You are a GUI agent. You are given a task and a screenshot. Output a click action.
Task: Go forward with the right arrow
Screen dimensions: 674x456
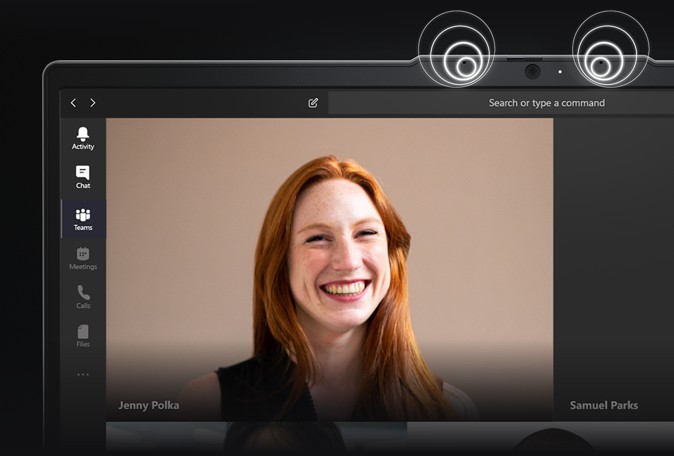[x=93, y=103]
